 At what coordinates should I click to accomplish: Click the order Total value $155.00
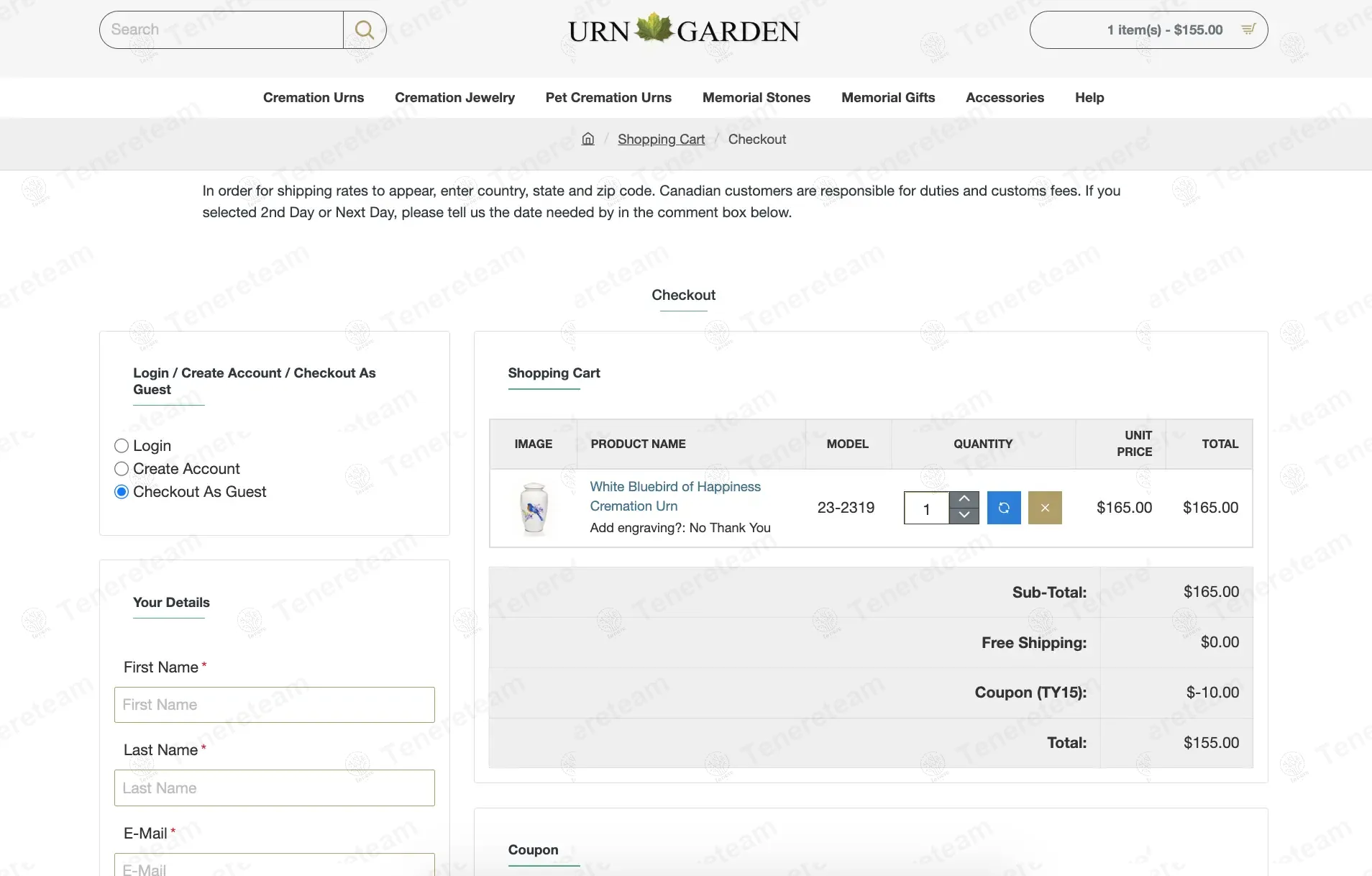coord(1211,743)
